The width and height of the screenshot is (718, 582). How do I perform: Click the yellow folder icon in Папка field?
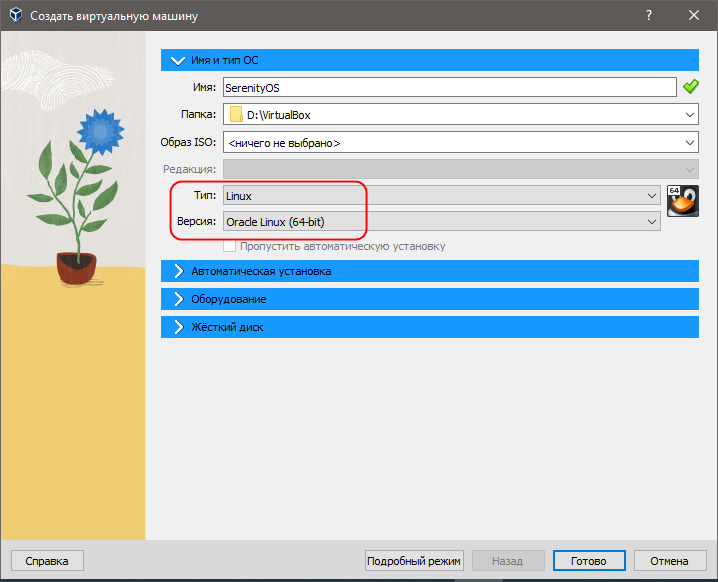pos(236,114)
